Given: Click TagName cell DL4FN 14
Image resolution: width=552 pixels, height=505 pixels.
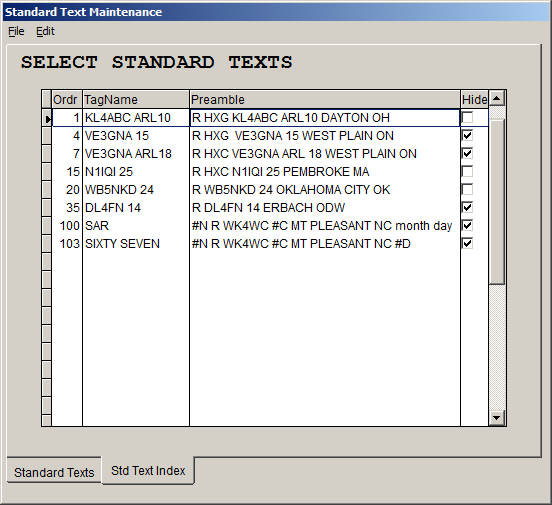Looking at the screenshot, I should (x=136, y=207).
